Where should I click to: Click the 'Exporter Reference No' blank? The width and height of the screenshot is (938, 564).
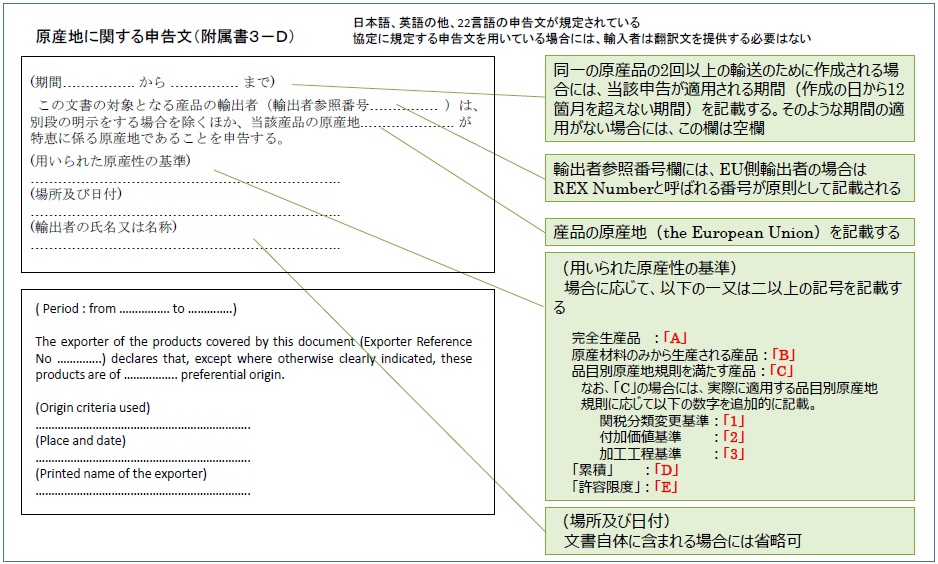[x=81, y=358]
